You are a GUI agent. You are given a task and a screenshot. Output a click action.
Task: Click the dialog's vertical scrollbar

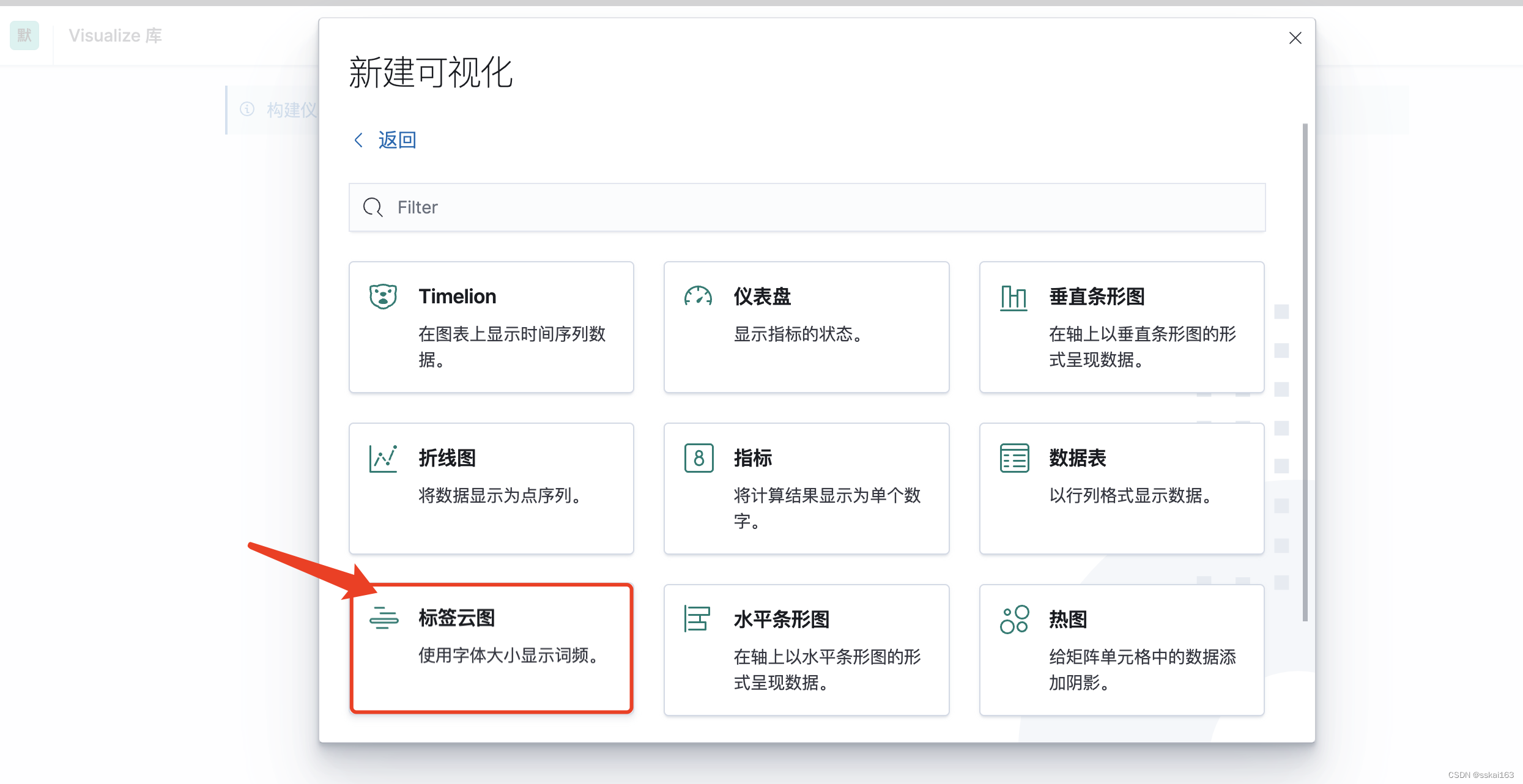pos(1305,372)
